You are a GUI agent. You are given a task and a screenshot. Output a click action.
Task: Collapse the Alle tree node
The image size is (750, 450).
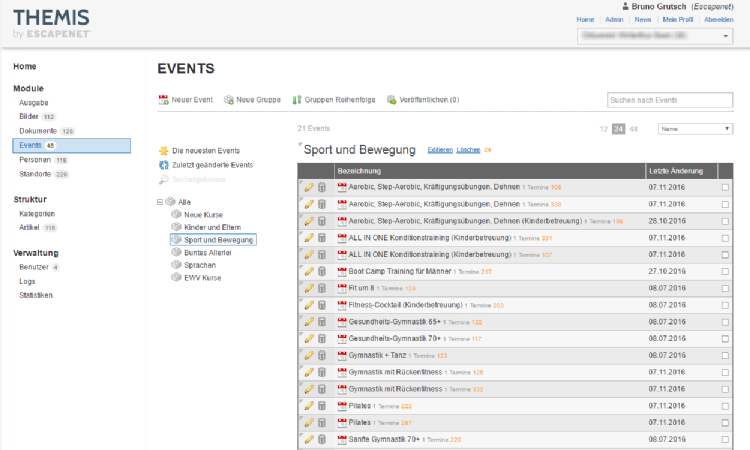point(160,202)
